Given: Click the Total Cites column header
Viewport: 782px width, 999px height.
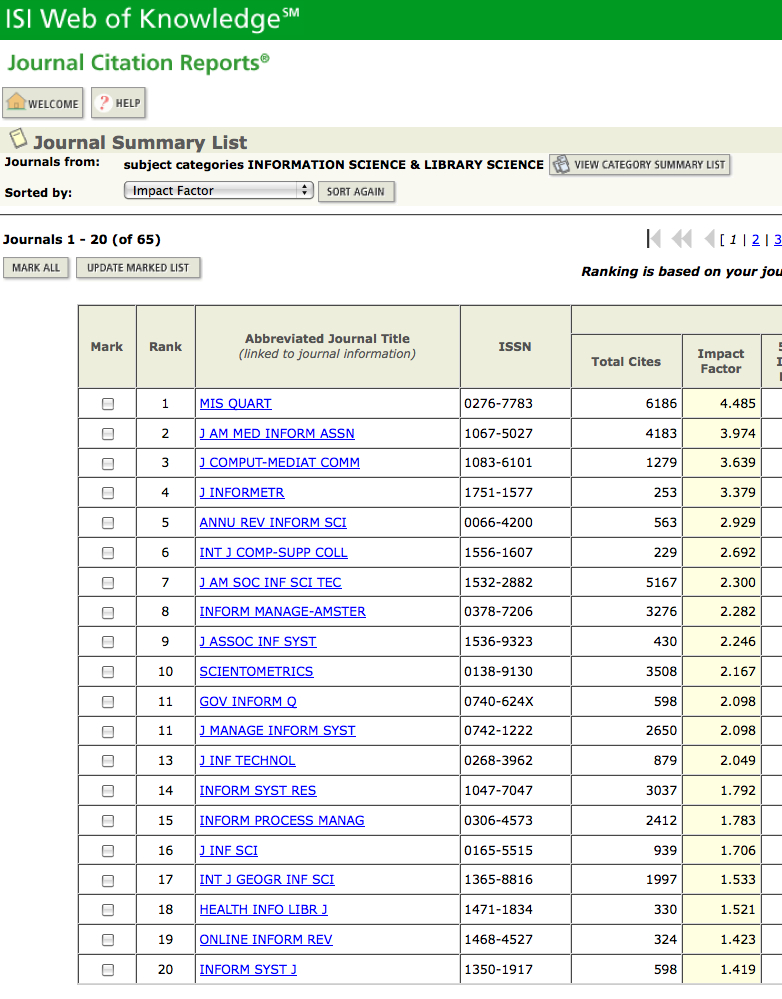Looking at the screenshot, I should tap(626, 362).
